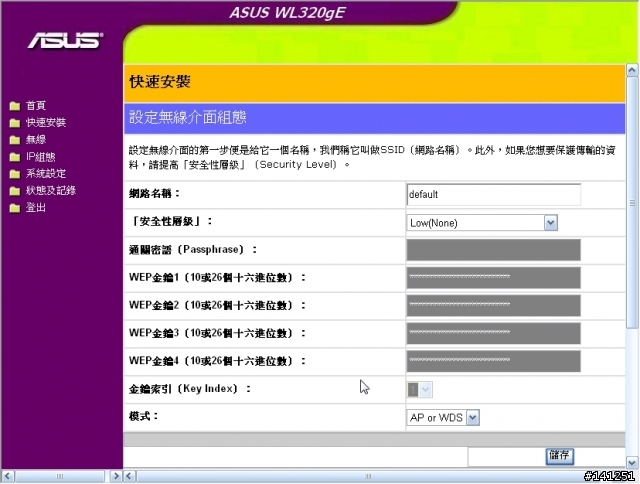Click the sidebar horizontal scroll-left arrow
Screen dimensions: 640x484
pos(7,476)
